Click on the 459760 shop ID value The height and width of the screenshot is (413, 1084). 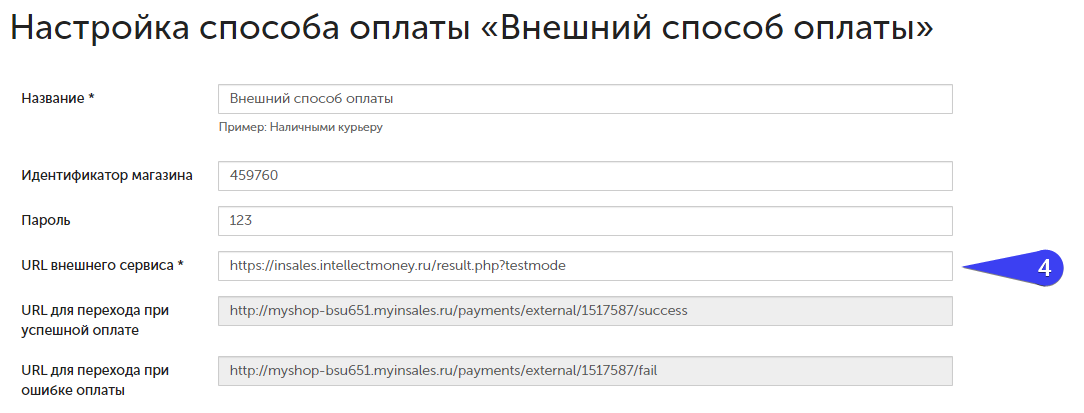click(x=254, y=175)
